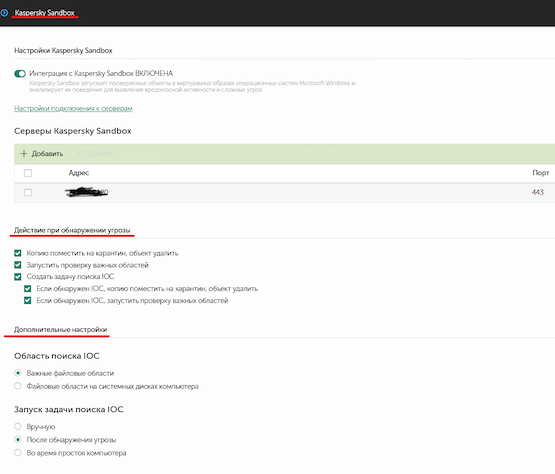Toggle the Kaspersky Sandbox integration switch off

coord(20,74)
